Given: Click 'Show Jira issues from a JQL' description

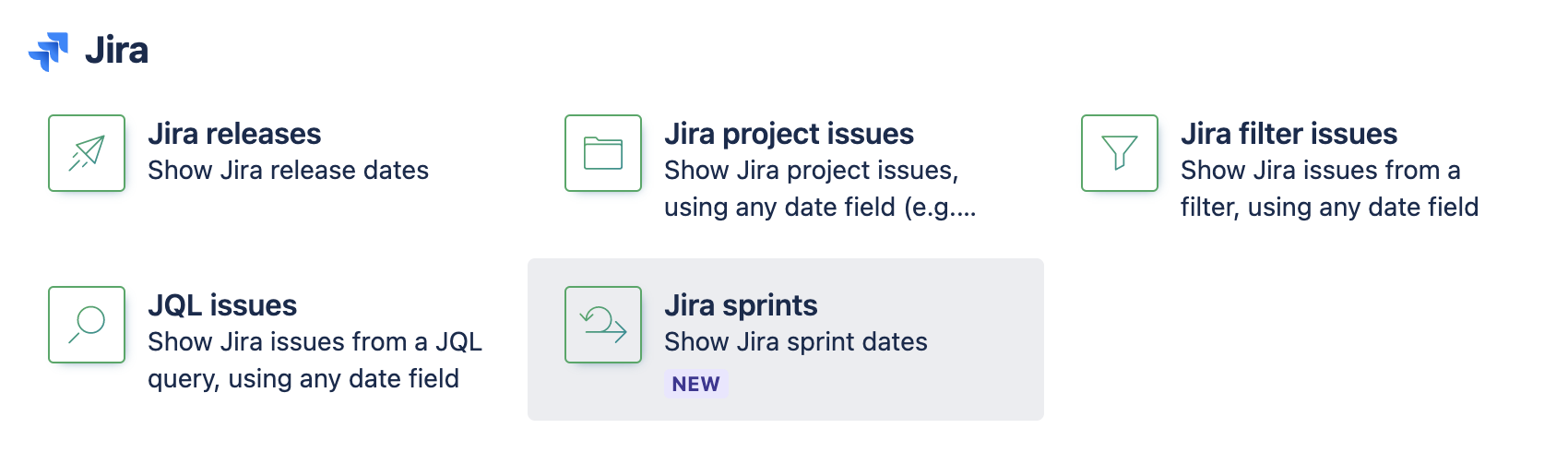Looking at the screenshot, I should click(315, 342).
